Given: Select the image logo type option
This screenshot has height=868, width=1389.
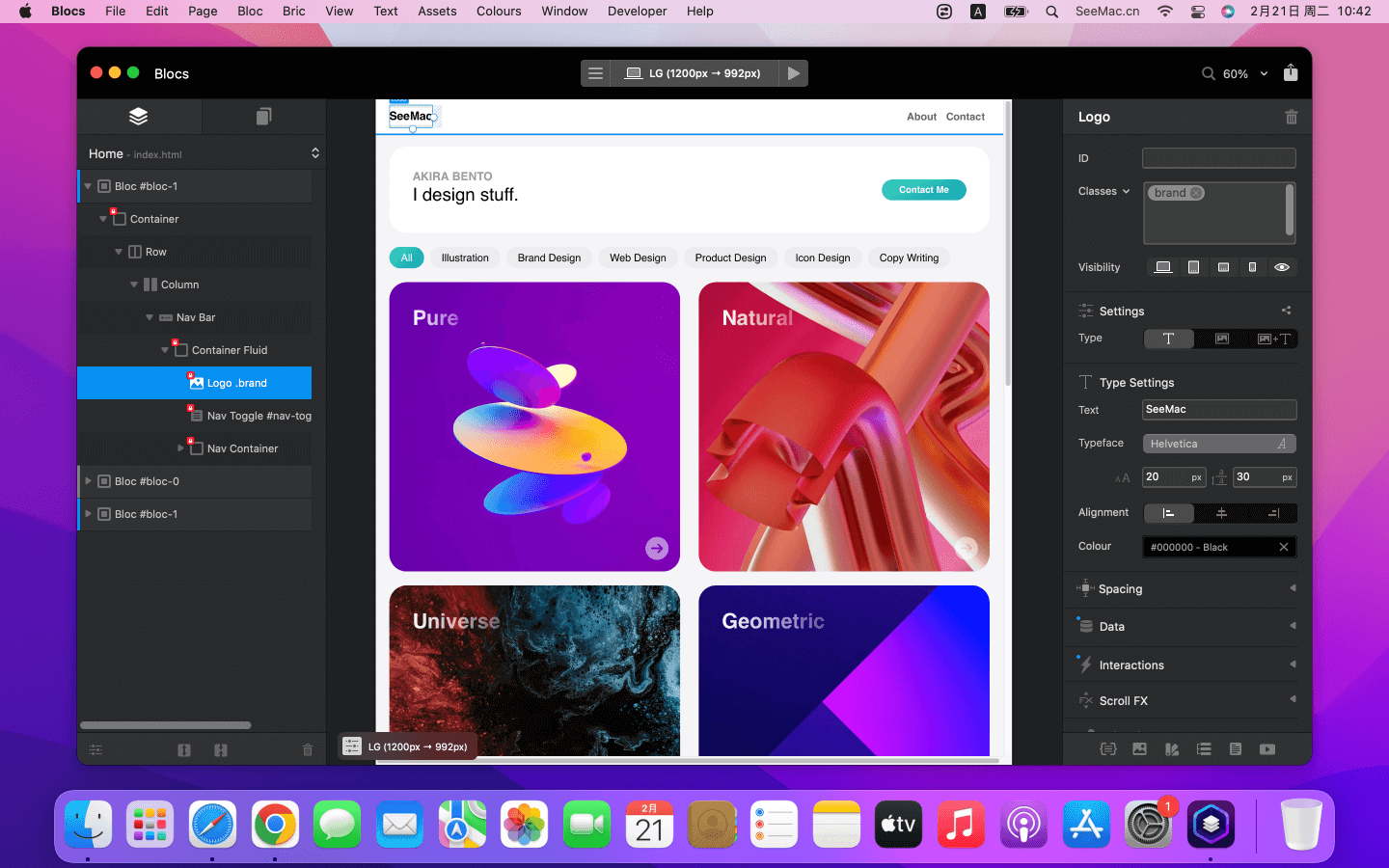Looking at the screenshot, I should click(1221, 339).
